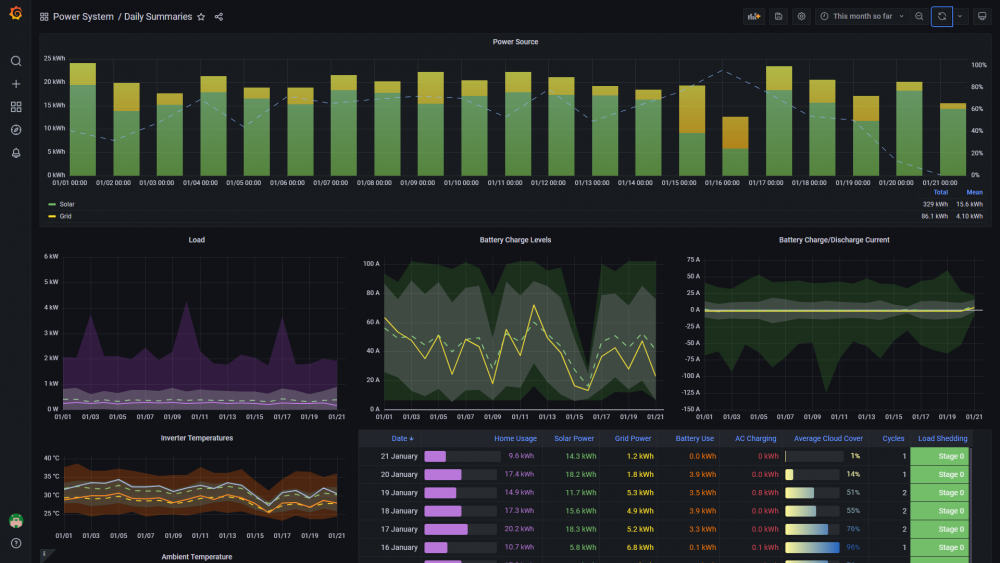Viewport: 1000px width, 563px height.
Task: Save dashboard with the save icon
Action: click(x=778, y=17)
